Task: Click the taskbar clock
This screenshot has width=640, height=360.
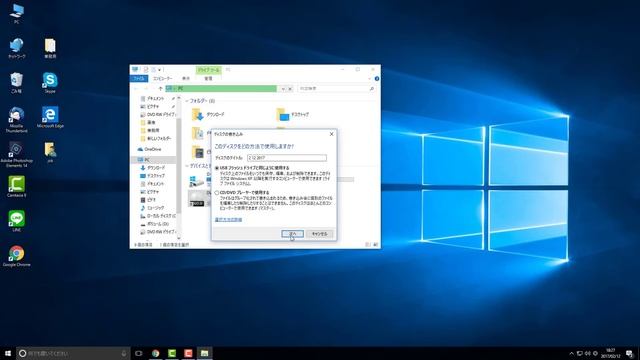Action: click(611, 353)
